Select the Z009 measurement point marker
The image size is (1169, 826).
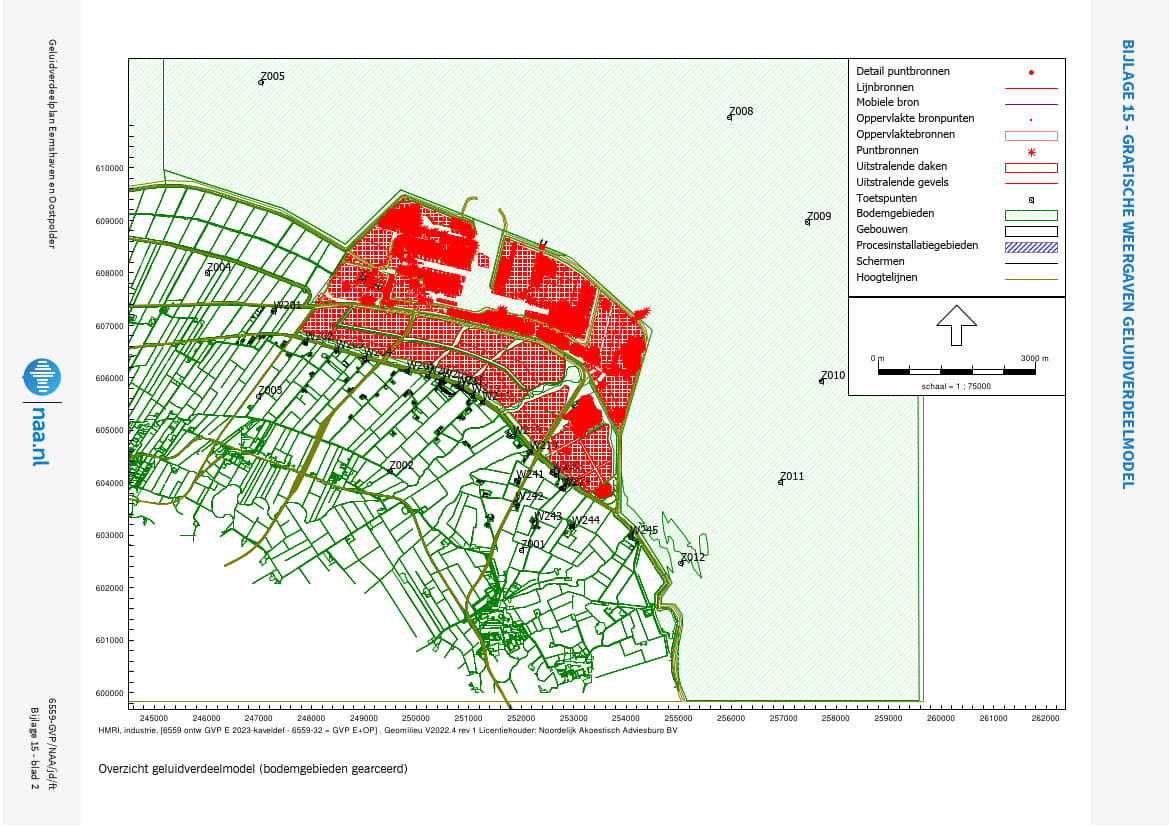click(x=808, y=222)
